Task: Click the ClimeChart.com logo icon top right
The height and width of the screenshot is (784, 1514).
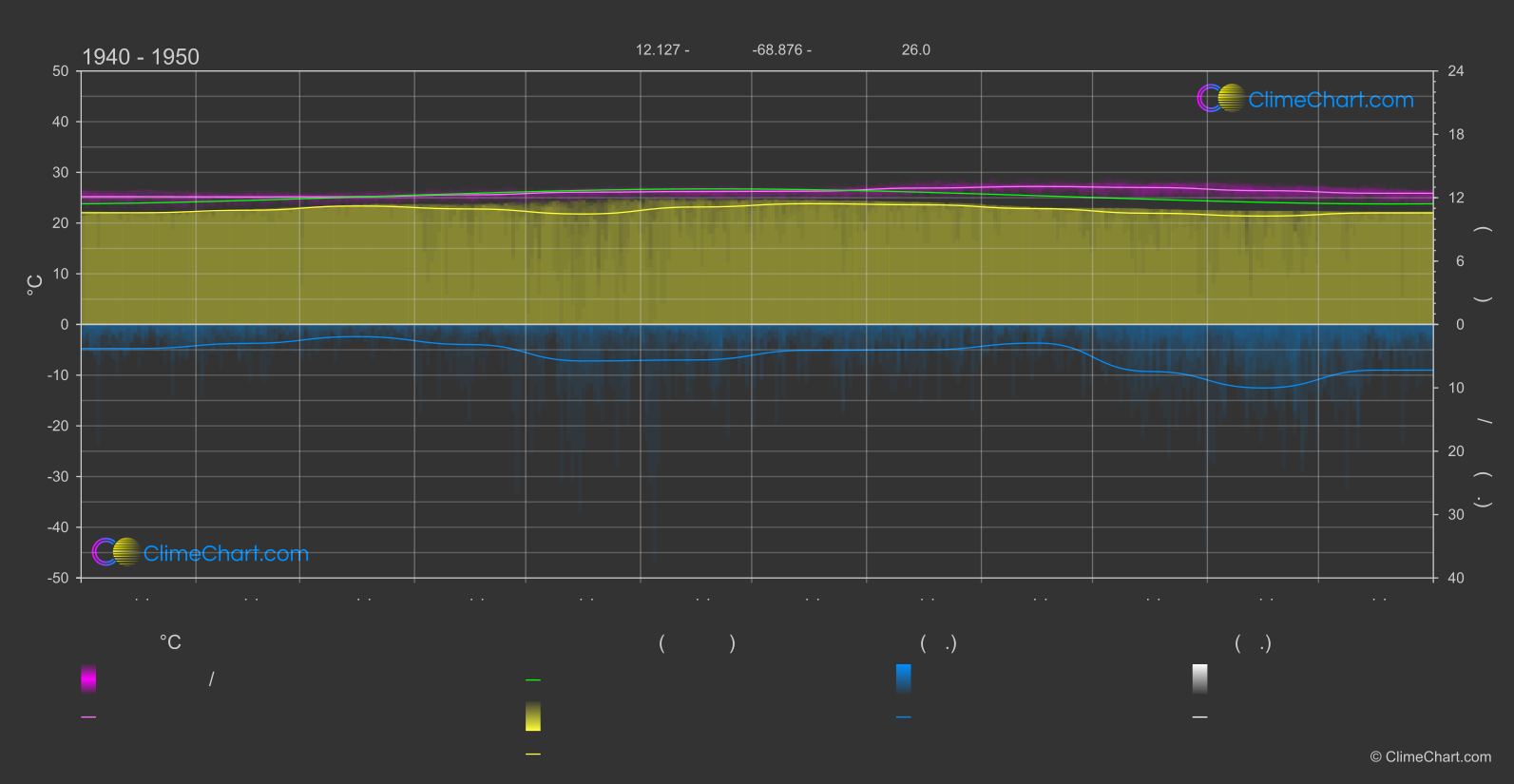Action: click(x=1220, y=98)
